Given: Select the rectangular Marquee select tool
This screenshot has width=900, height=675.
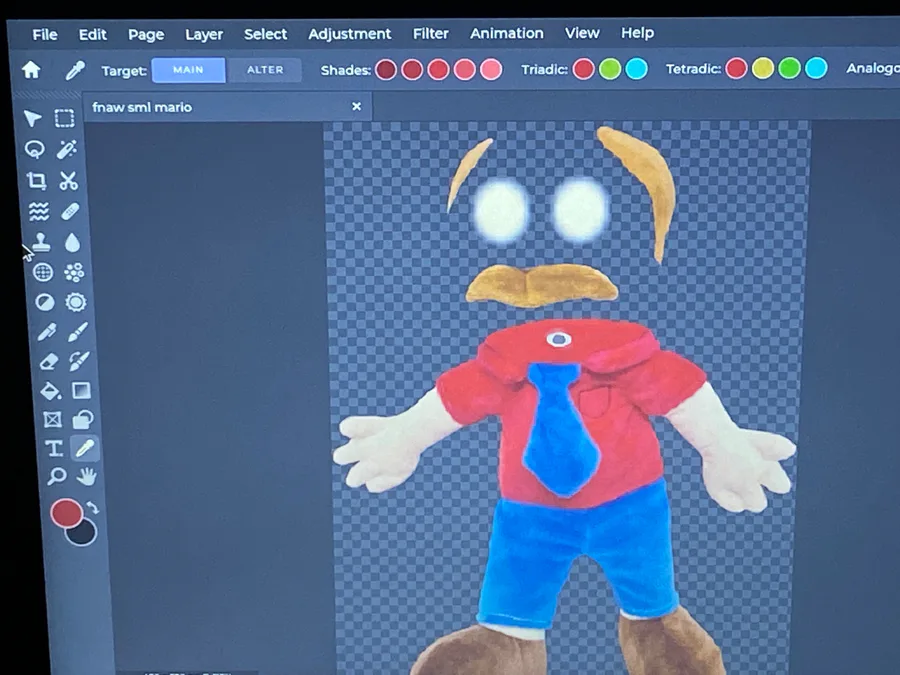Looking at the screenshot, I should click(64, 118).
